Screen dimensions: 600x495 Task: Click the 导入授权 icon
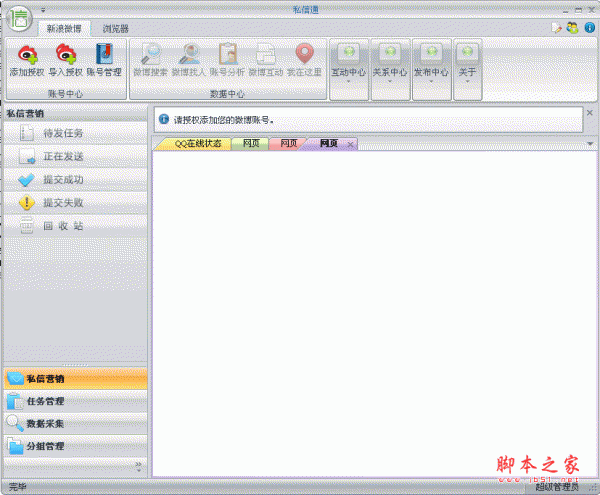66,54
